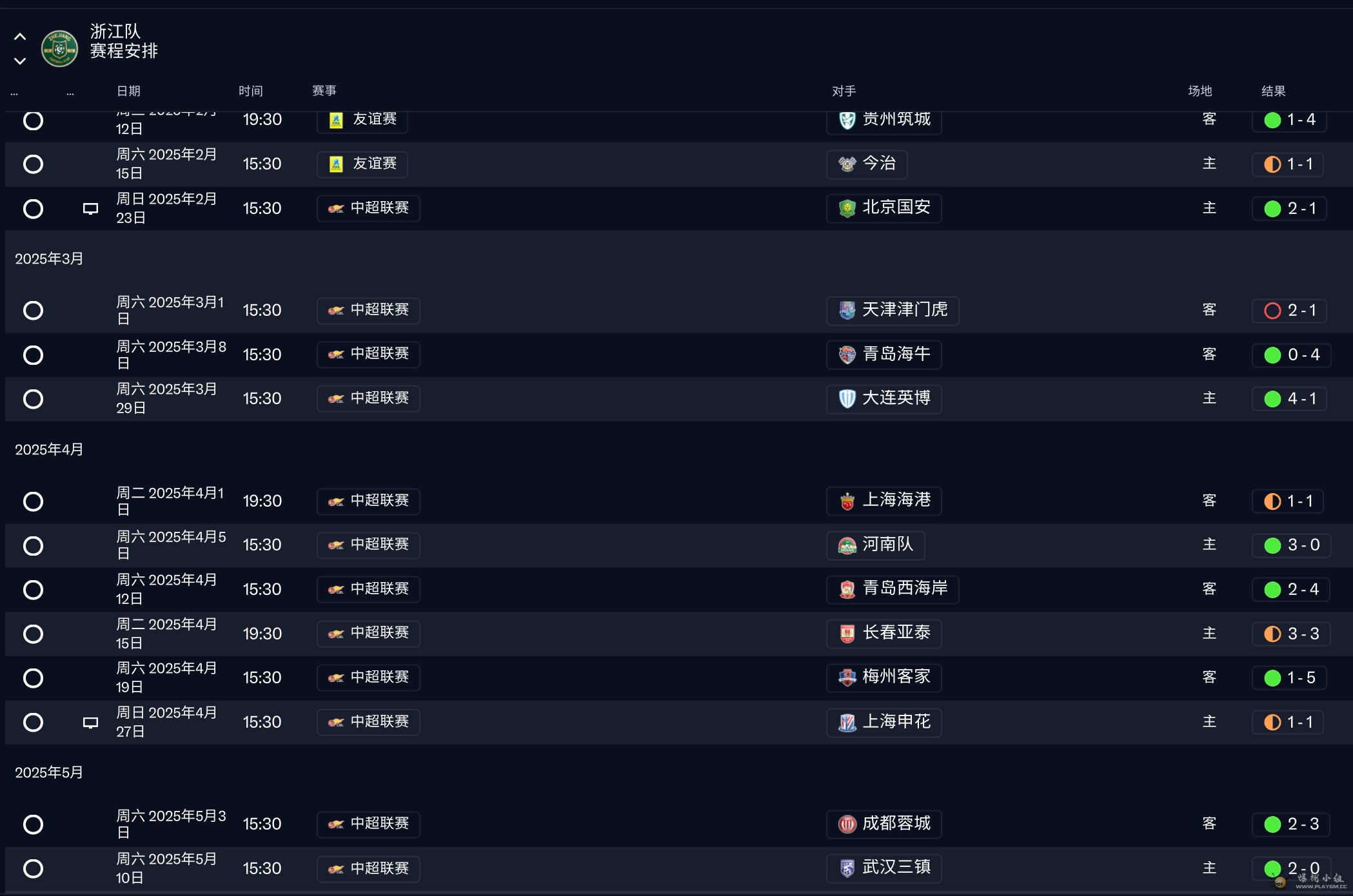Image resolution: width=1353 pixels, height=896 pixels.
Task: Click the TV broadcast icon for the Beijing Guoan match
Action: (x=90, y=209)
